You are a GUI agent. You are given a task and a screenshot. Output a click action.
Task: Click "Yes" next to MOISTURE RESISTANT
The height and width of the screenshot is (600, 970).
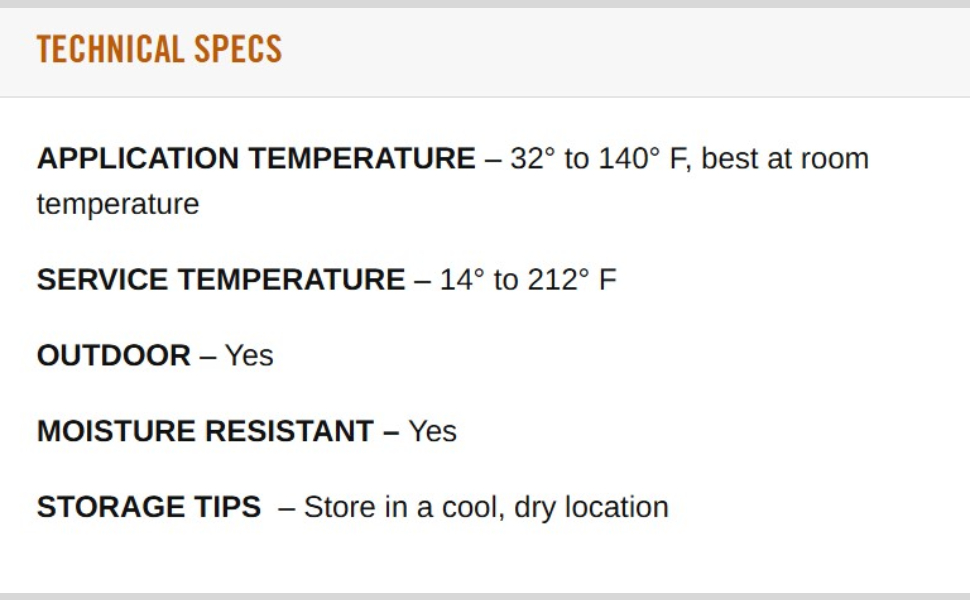pyautogui.click(x=433, y=431)
